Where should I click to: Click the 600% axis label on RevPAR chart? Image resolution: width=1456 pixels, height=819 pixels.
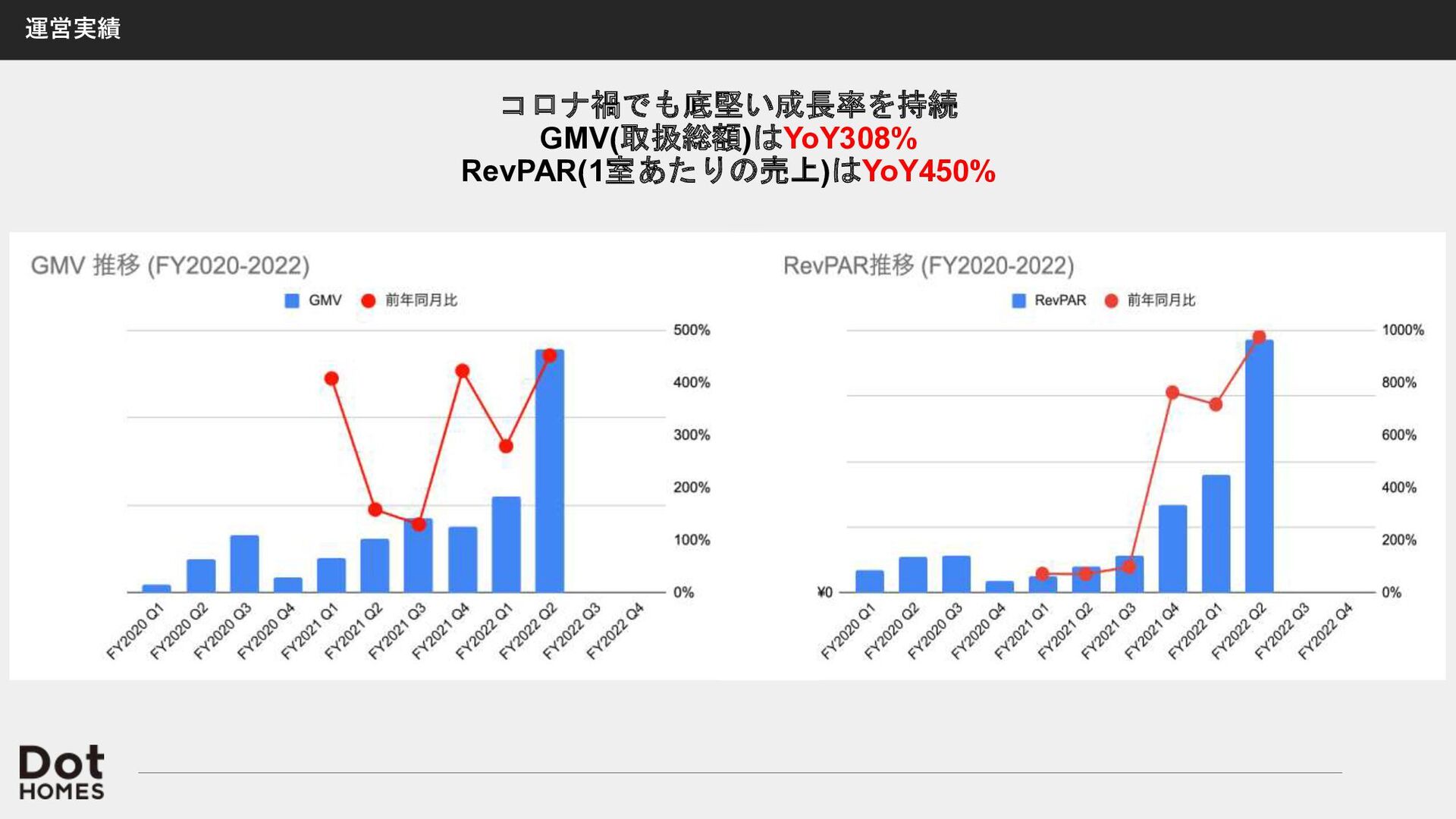click(x=1399, y=435)
